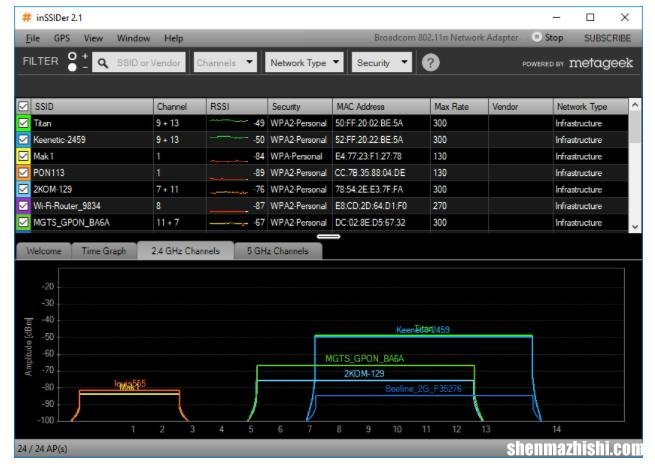Open the Channels filter dropdown
This screenshot has width=655, height=464.
225,62
